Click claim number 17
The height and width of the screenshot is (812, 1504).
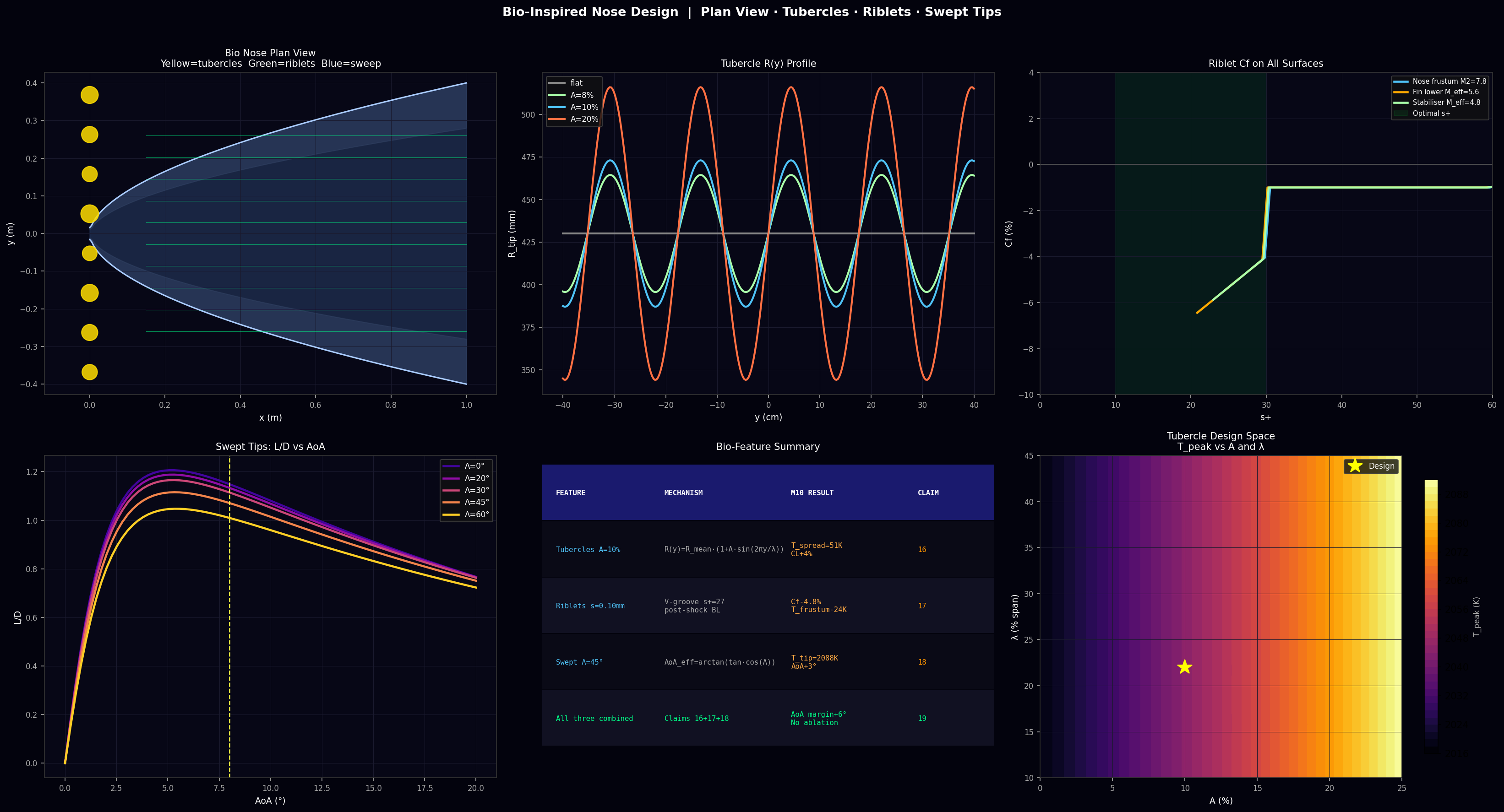click(922, 606)
